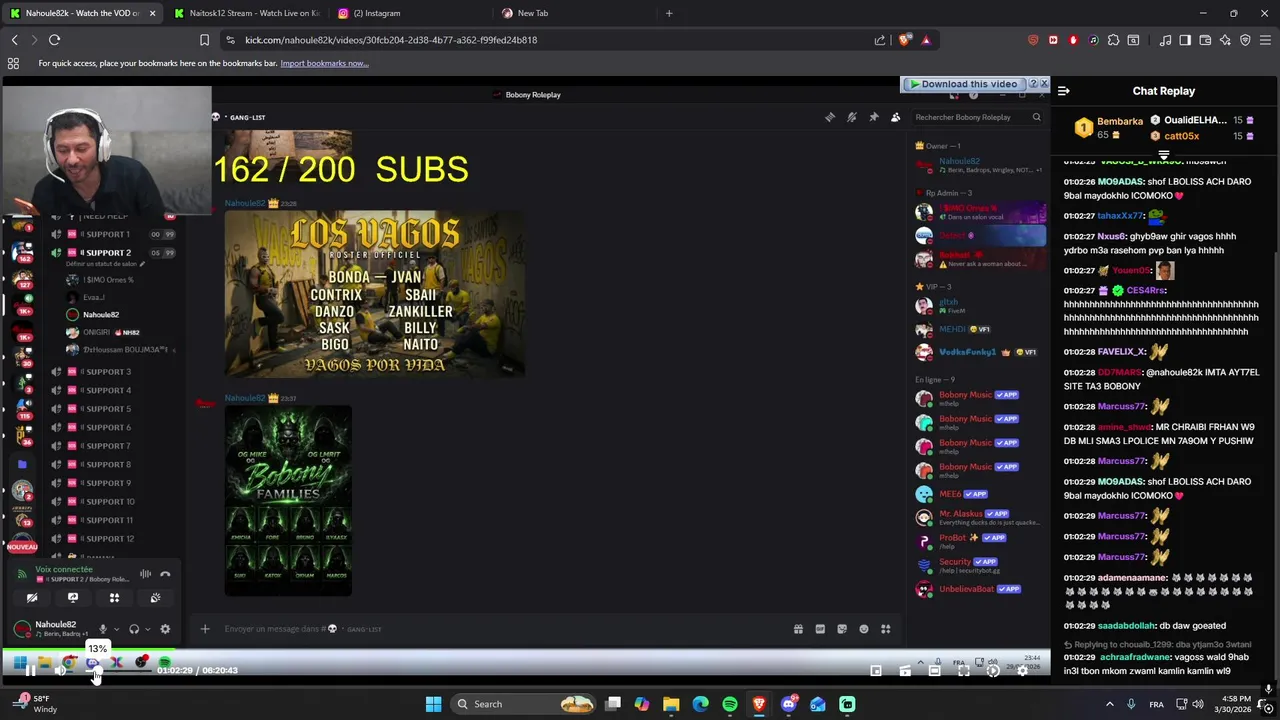Open the video player settings gear
This screenshot has width=1280, height=720.
coord(1022,671)
